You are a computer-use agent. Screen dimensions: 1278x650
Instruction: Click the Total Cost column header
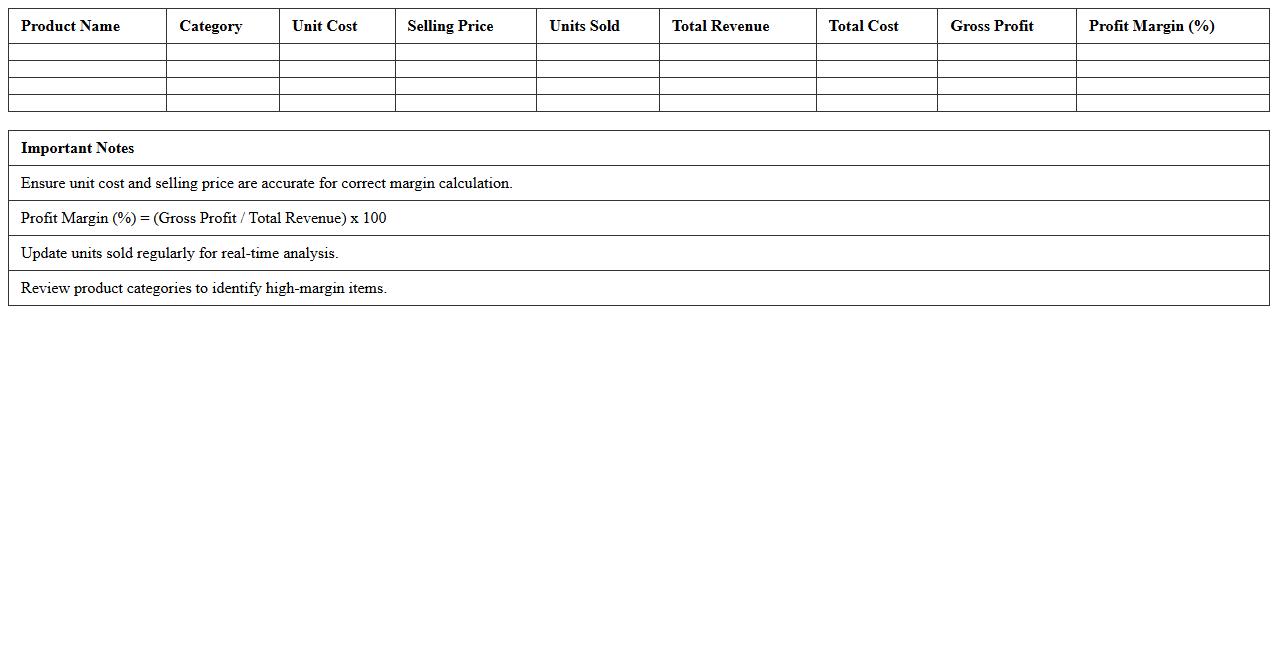pyautogui.click(x=863, y=26)
